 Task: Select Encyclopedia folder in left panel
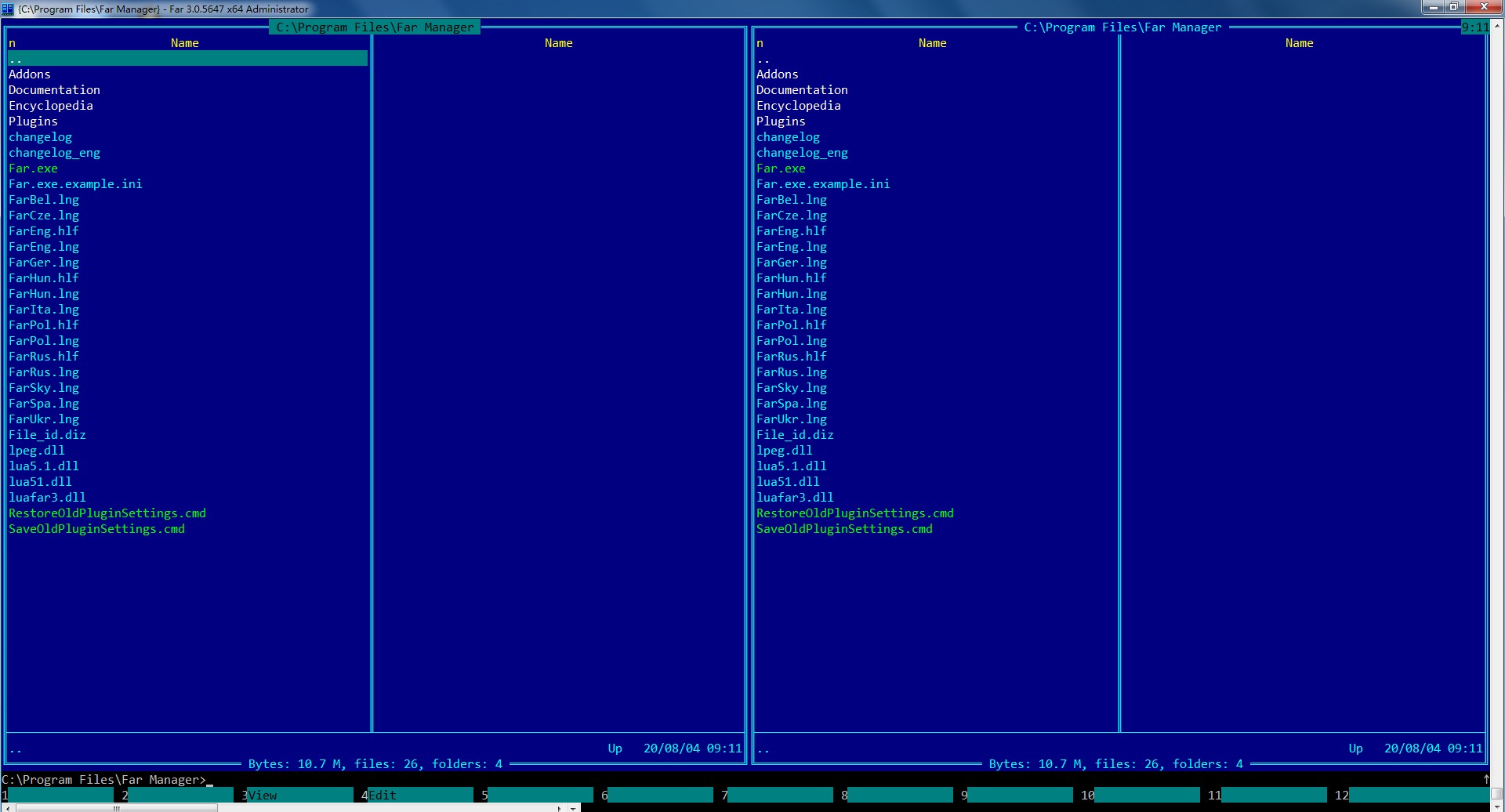tap(51, 106)
